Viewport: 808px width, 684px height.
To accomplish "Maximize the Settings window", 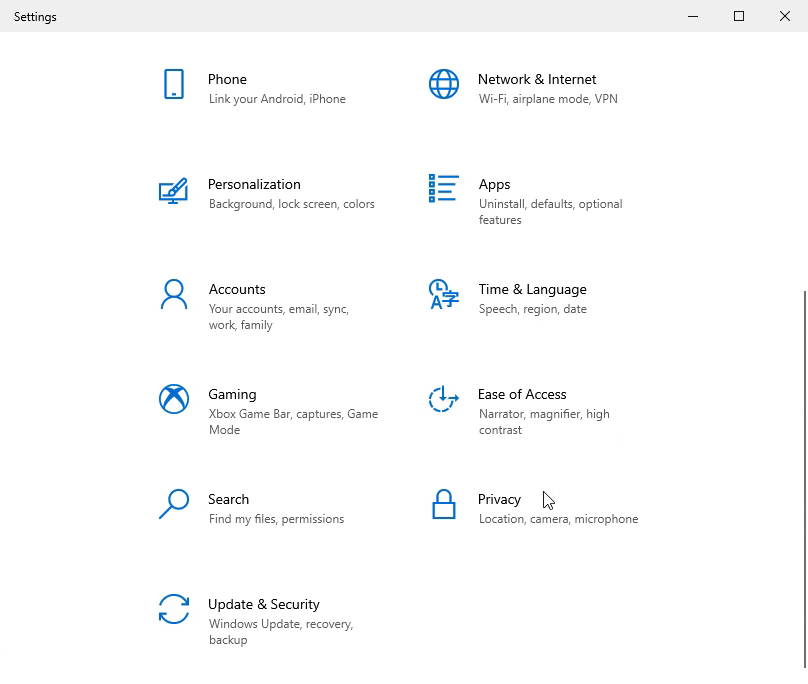I will (739, 16).
